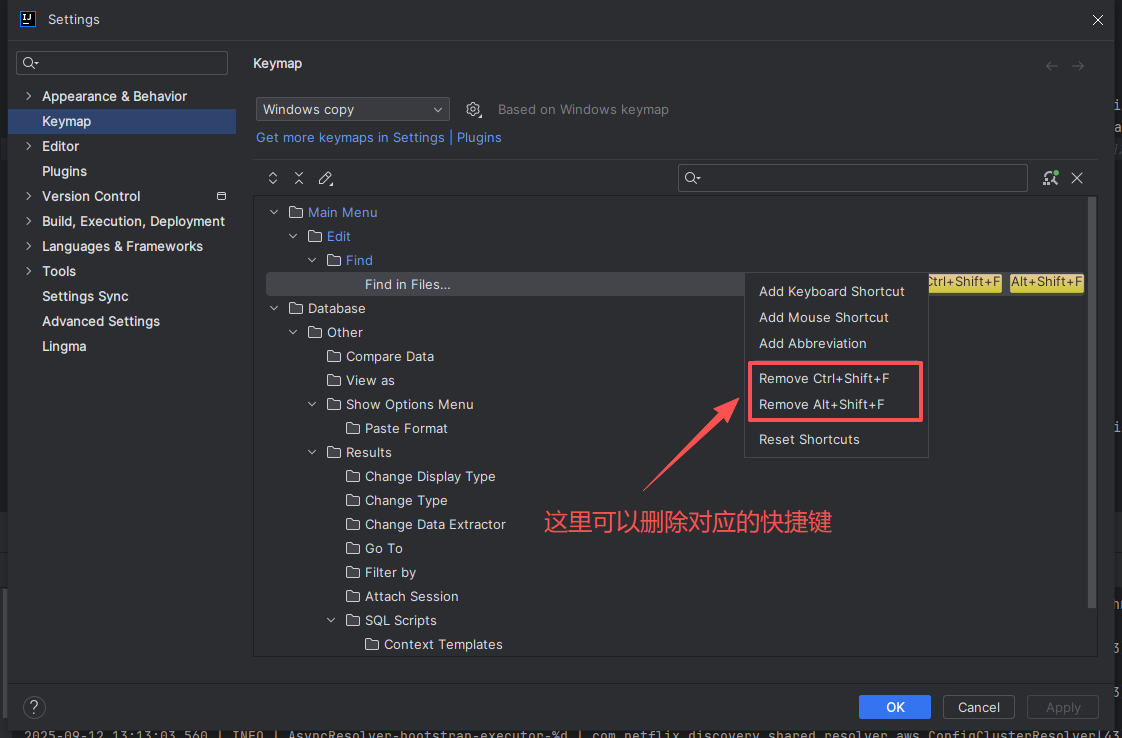Expand Build, Execution, Deployment section
Viewport: 1122px width, 738px height.
point(29,221)
